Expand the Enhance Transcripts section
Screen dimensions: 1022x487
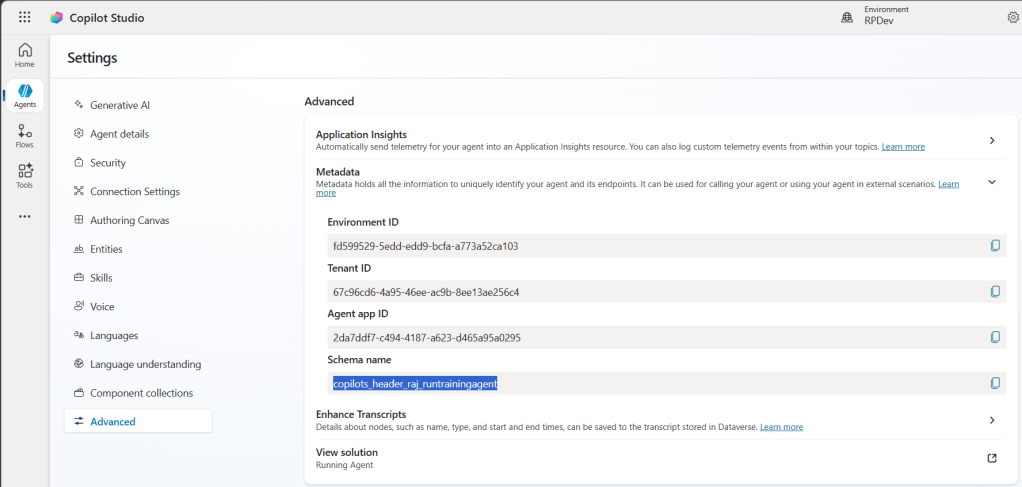point(992,420)
